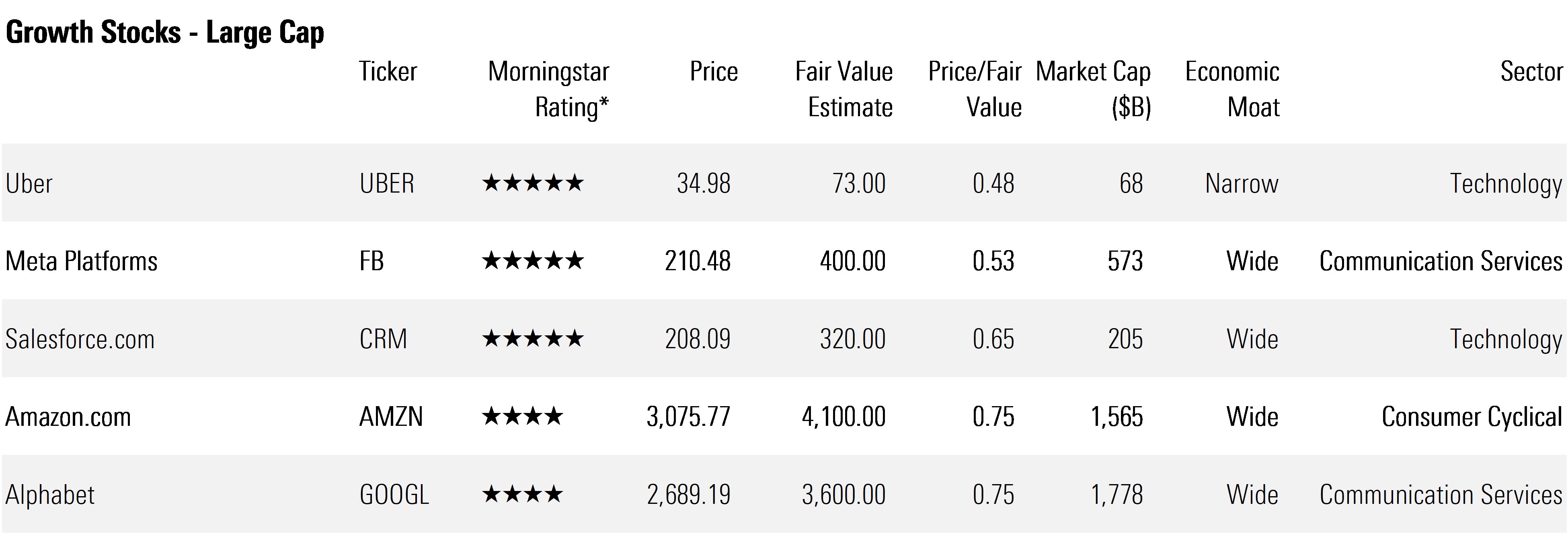The height and width of the screenshot is (534, 1568).
Task: Click Amazon's price 3,075.77
Action: [688, 417]
